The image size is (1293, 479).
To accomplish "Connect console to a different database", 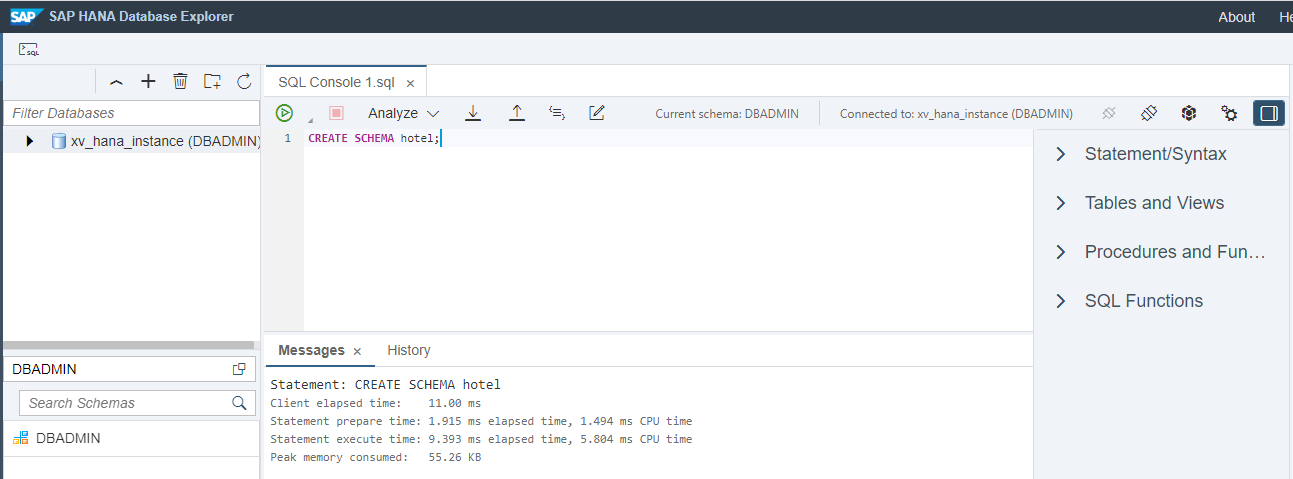I will 1148,113.
